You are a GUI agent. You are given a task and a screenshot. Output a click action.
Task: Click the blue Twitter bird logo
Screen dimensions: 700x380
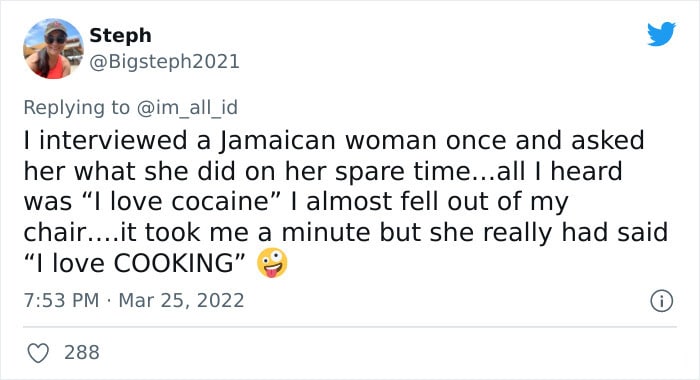pyautogui.click(x=661, y=34)
